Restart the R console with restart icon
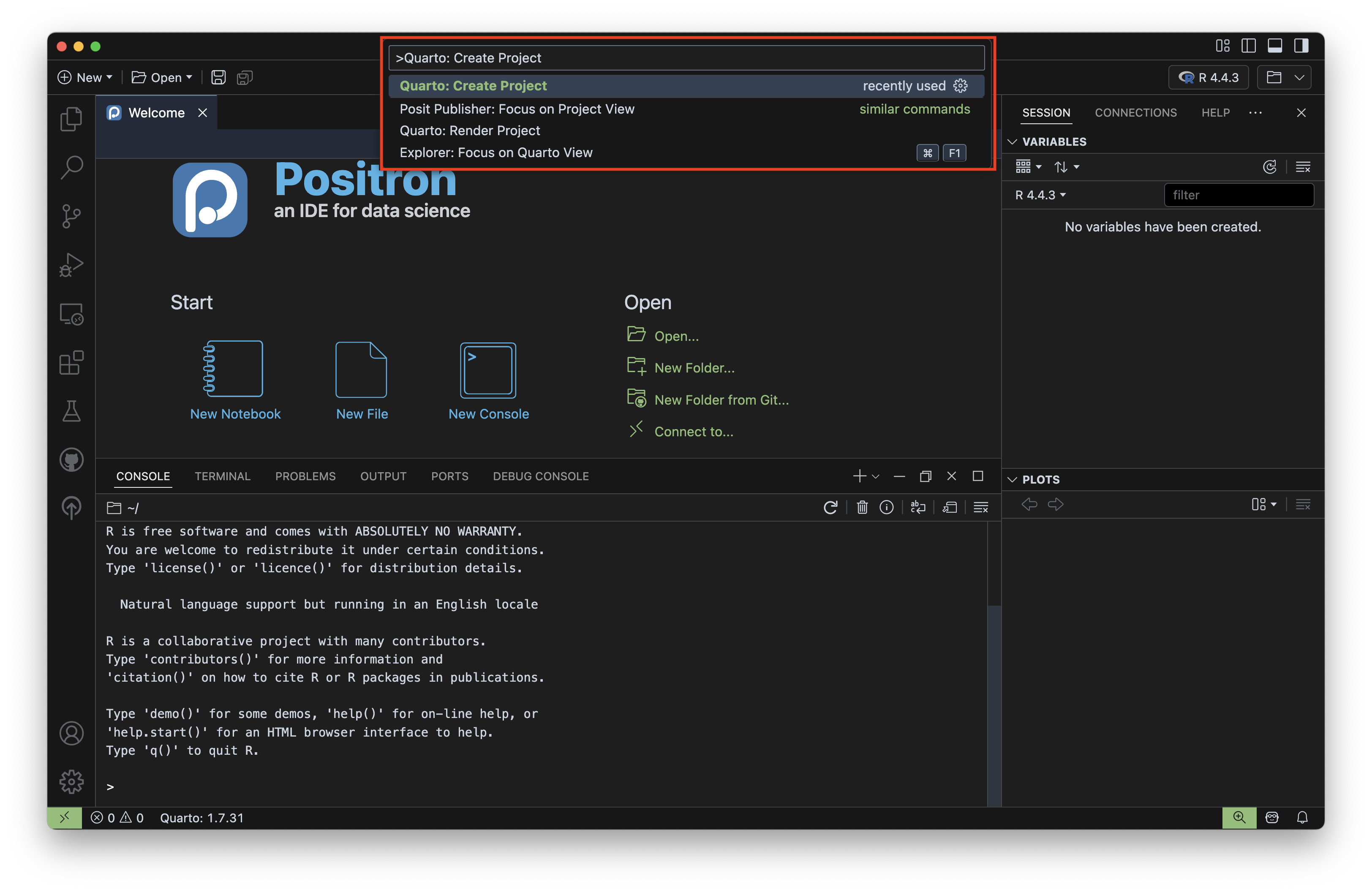Screen dimensions: 1372x892 [830, 507]
